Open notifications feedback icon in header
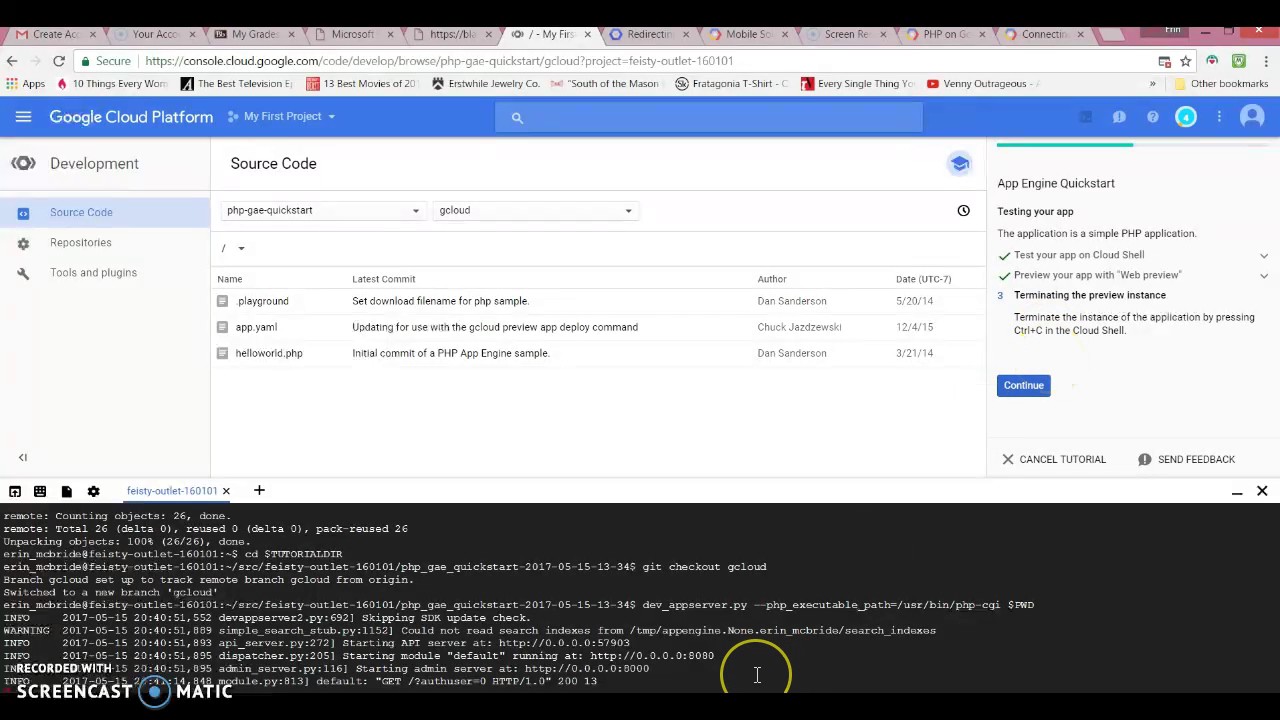 click(1119, 118)
